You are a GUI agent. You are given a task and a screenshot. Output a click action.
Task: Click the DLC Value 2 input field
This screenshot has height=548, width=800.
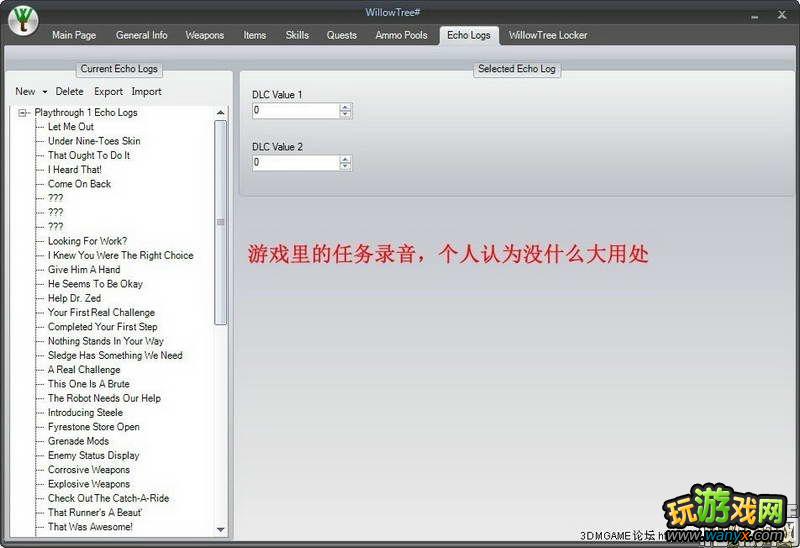pyautogui.click(x=296, y=162)
